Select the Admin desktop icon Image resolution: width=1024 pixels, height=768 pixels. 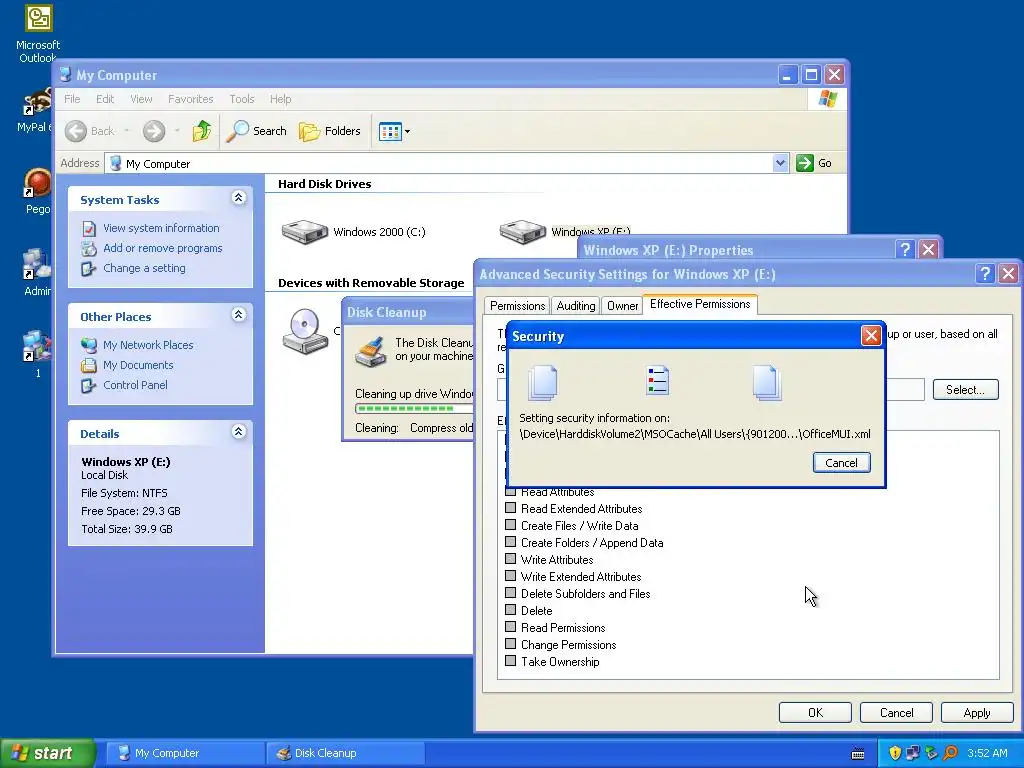pos(37,265)
